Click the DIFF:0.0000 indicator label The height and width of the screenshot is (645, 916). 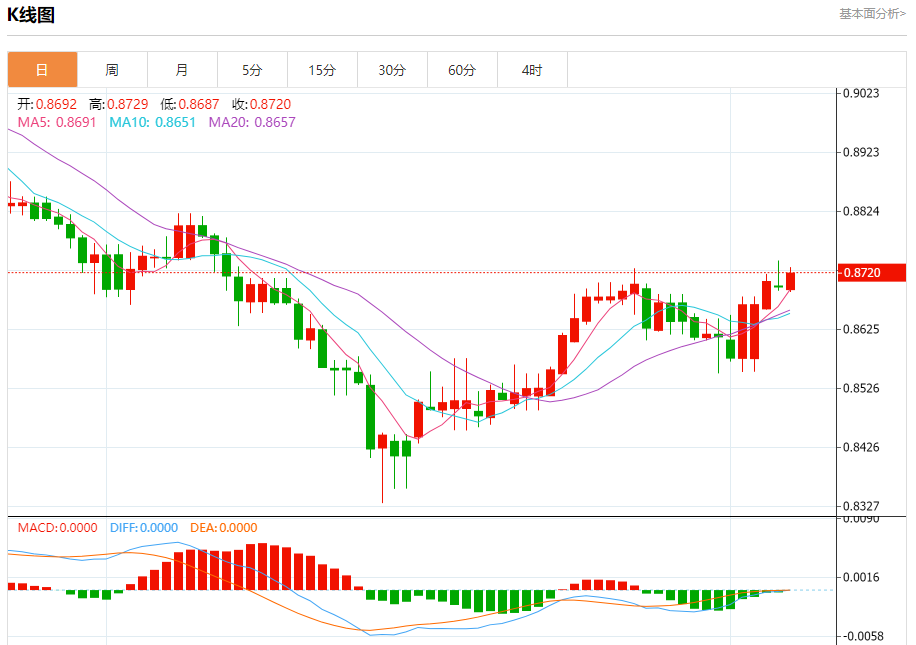point(144,528)
